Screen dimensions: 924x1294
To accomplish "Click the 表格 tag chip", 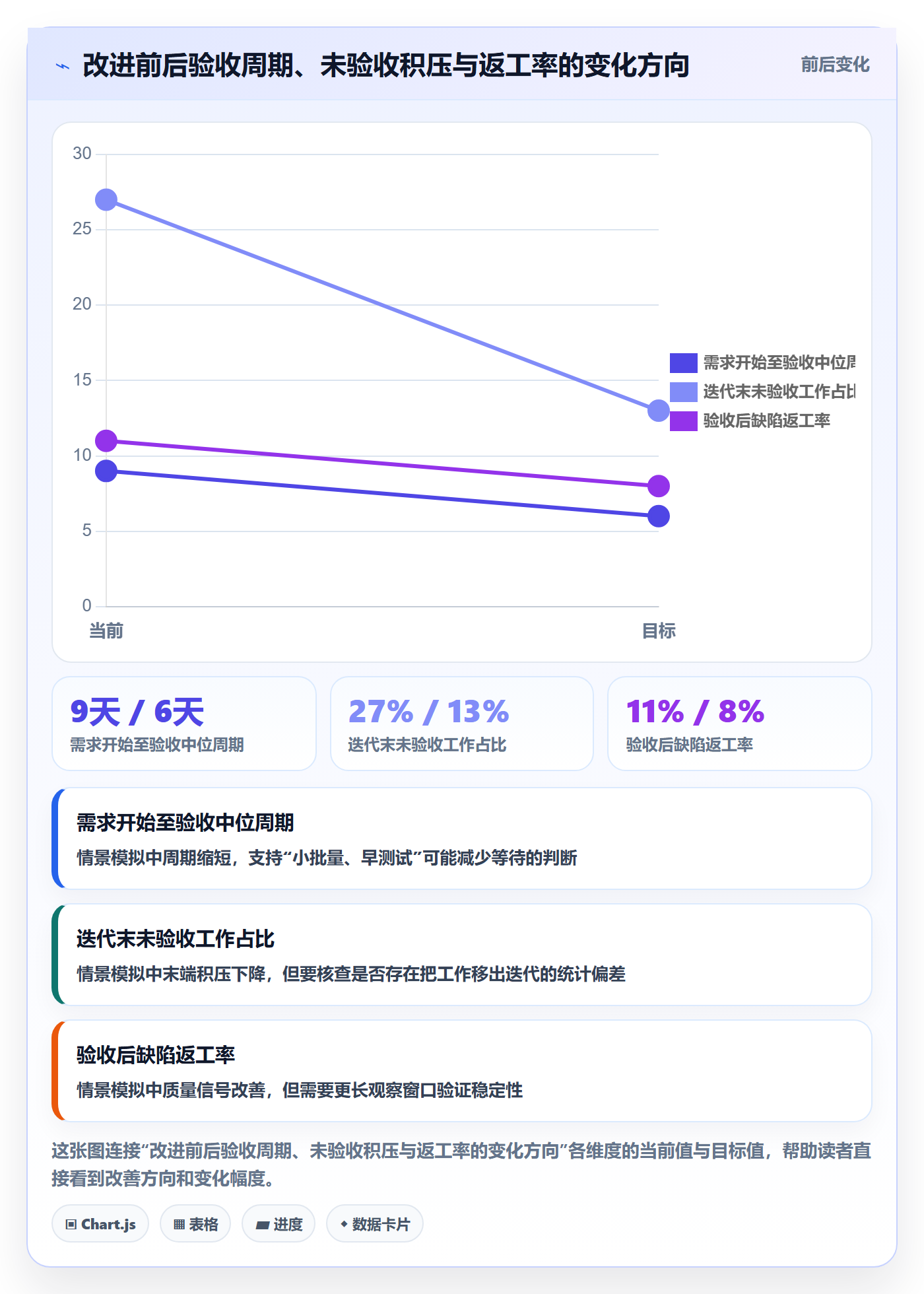I will point(195,1224).
